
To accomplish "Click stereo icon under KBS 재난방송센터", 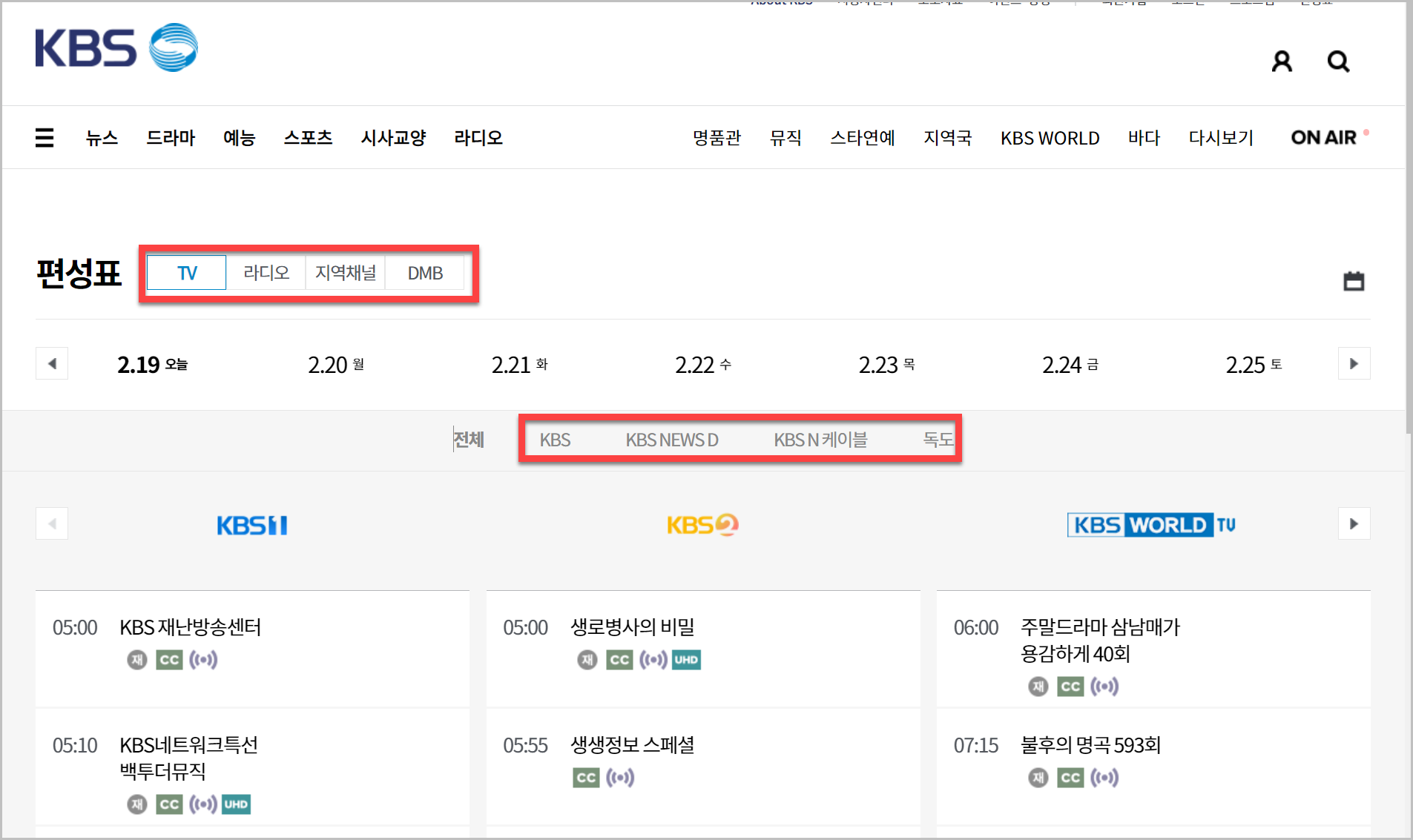I will click(203, 660).
